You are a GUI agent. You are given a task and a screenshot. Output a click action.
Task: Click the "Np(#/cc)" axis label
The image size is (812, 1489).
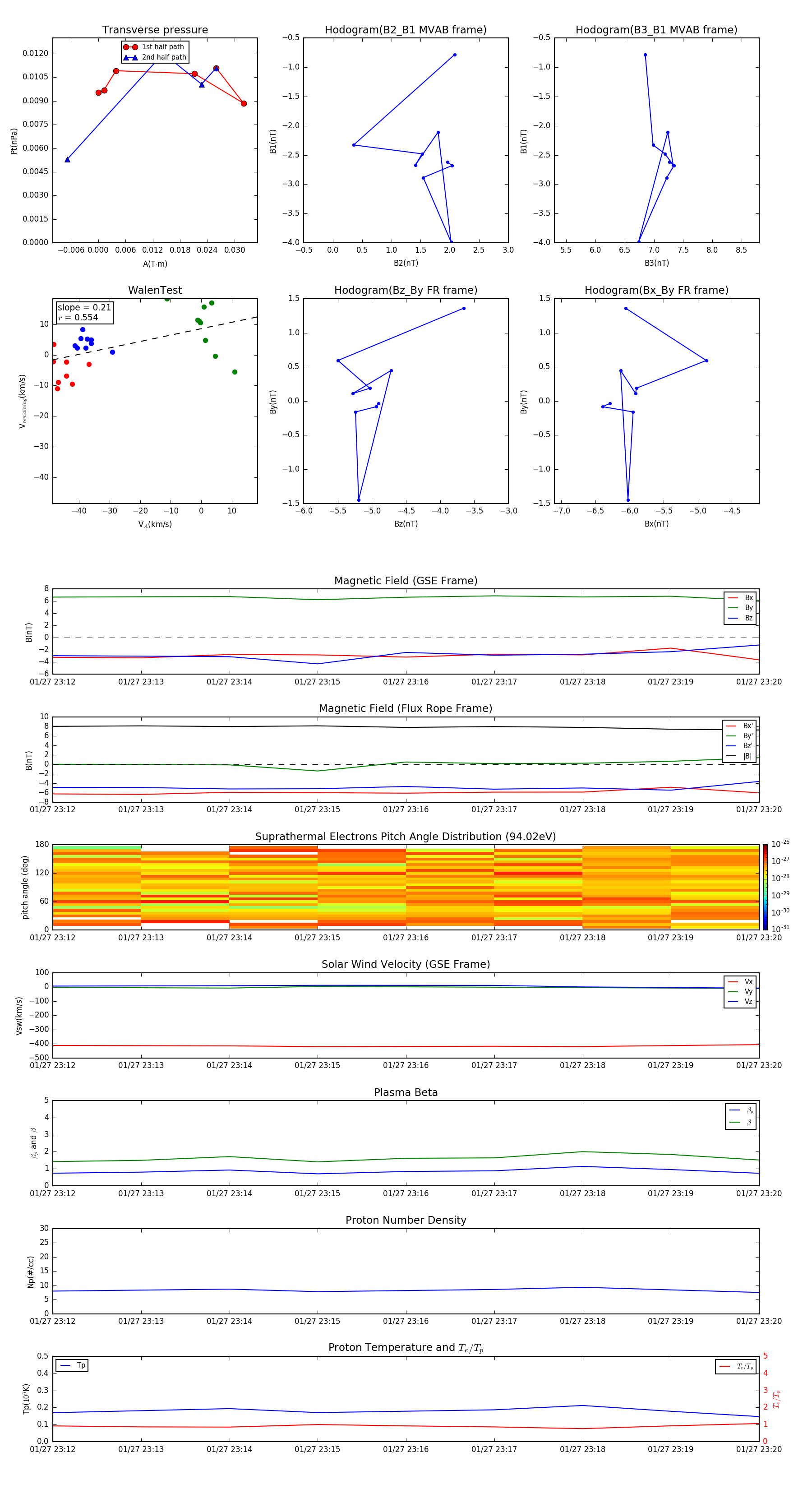[x=31, y=1271]
